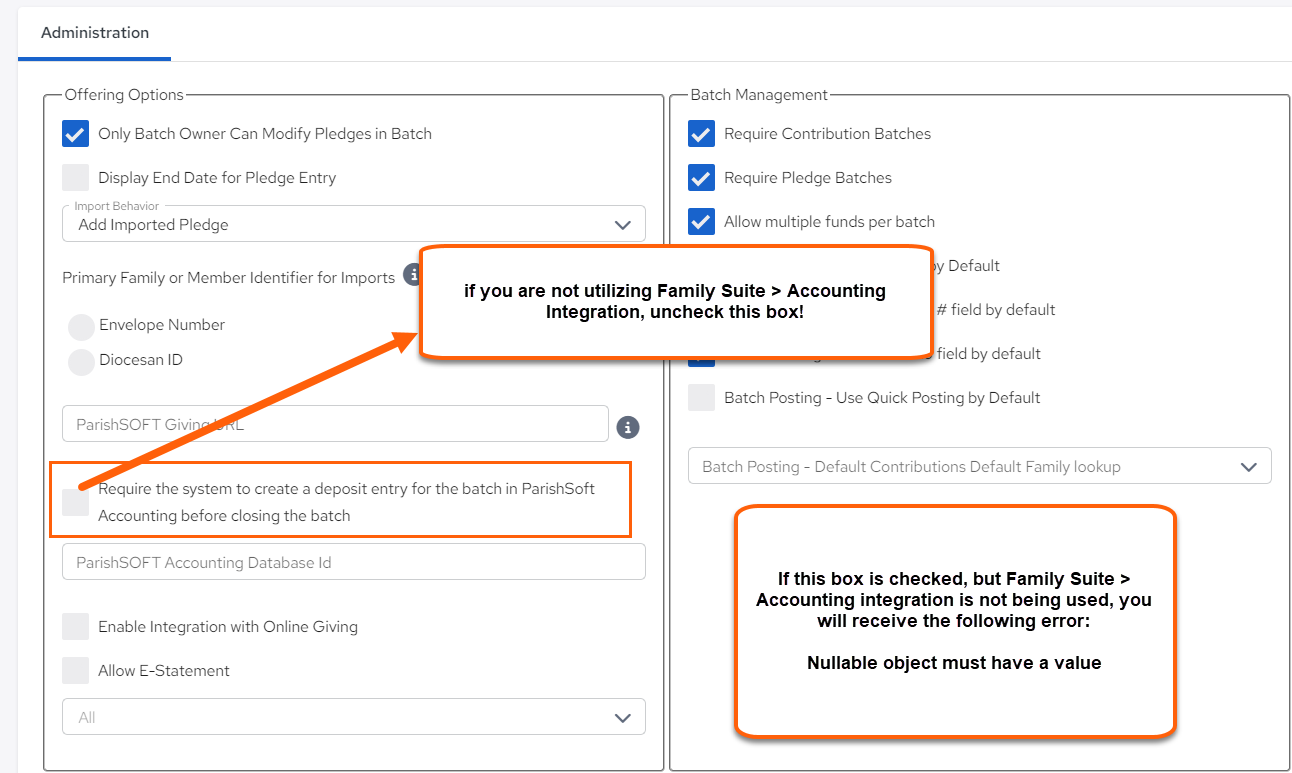The width and height of the screenshot is (1292, 773).
Task: Click the Import Behavior dropdown chevron
Action: [x=622, y=225]
